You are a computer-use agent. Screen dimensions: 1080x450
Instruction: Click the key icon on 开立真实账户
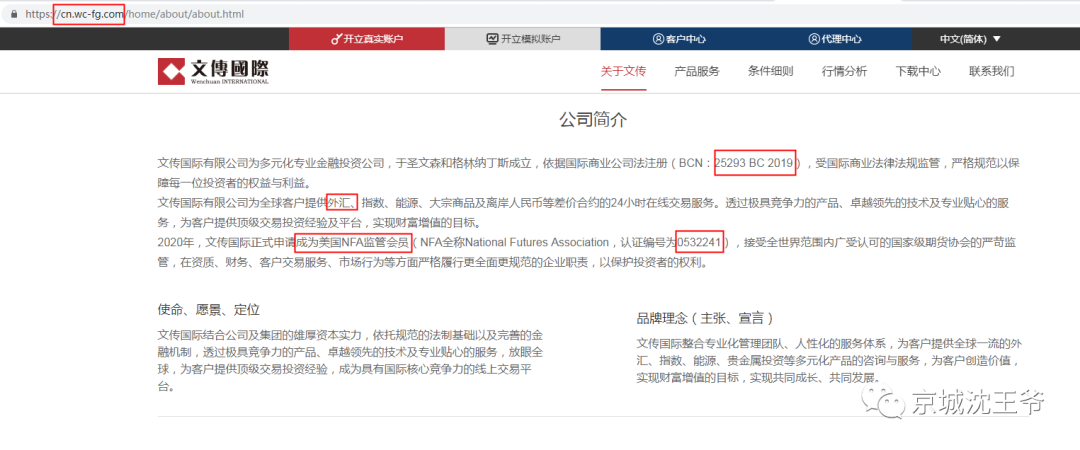(336, 39)
